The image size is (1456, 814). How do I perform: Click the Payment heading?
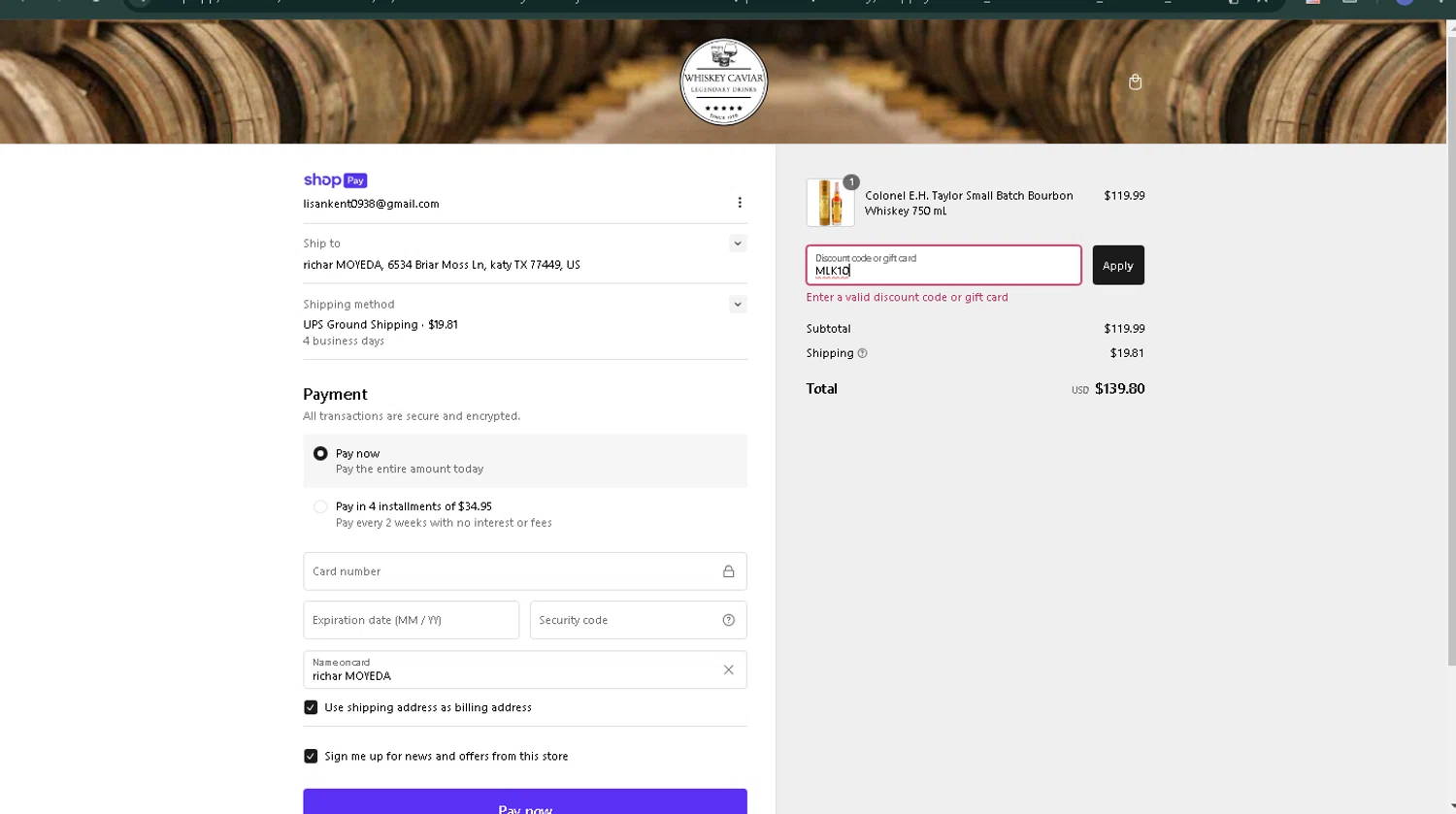tap(335, 394)
